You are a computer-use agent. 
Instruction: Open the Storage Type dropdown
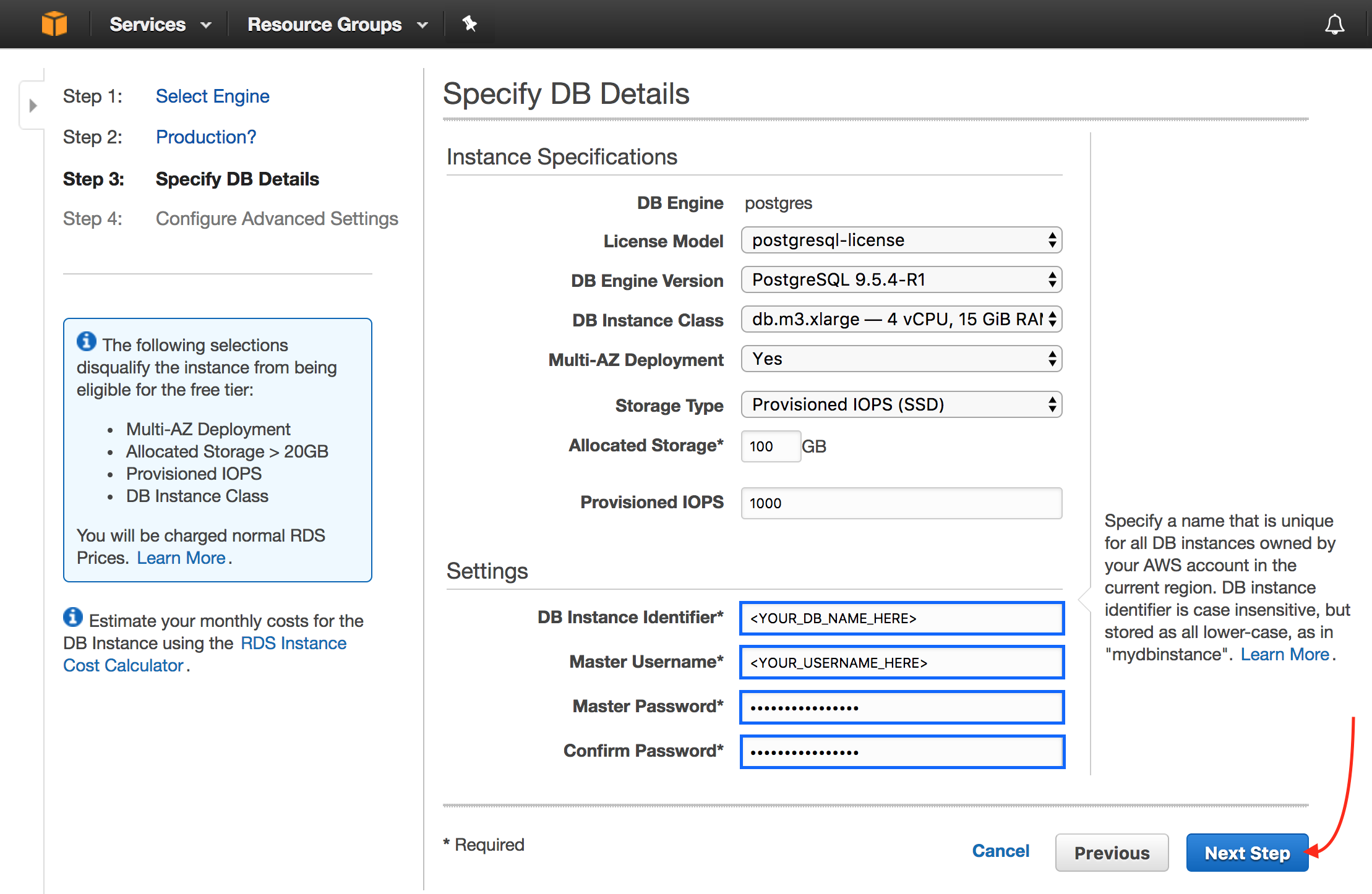901,404
